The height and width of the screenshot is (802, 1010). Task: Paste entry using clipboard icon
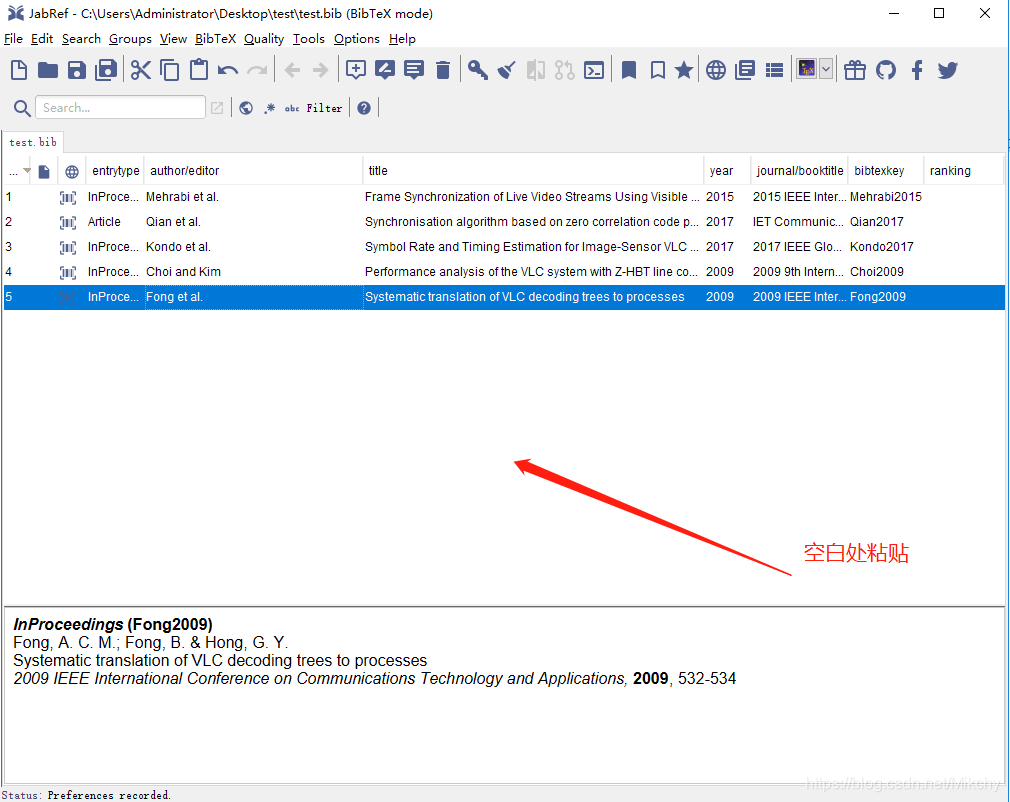pyautogui.click(x=199, y=70)
